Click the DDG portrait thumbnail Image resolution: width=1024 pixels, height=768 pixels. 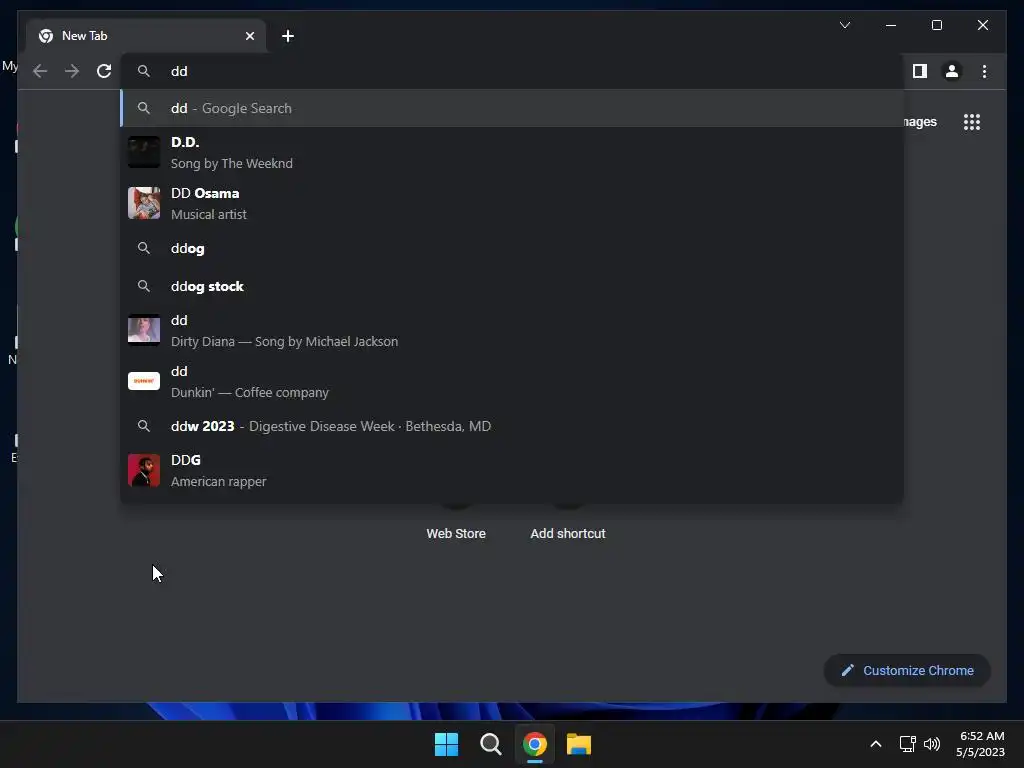(144, 470)
